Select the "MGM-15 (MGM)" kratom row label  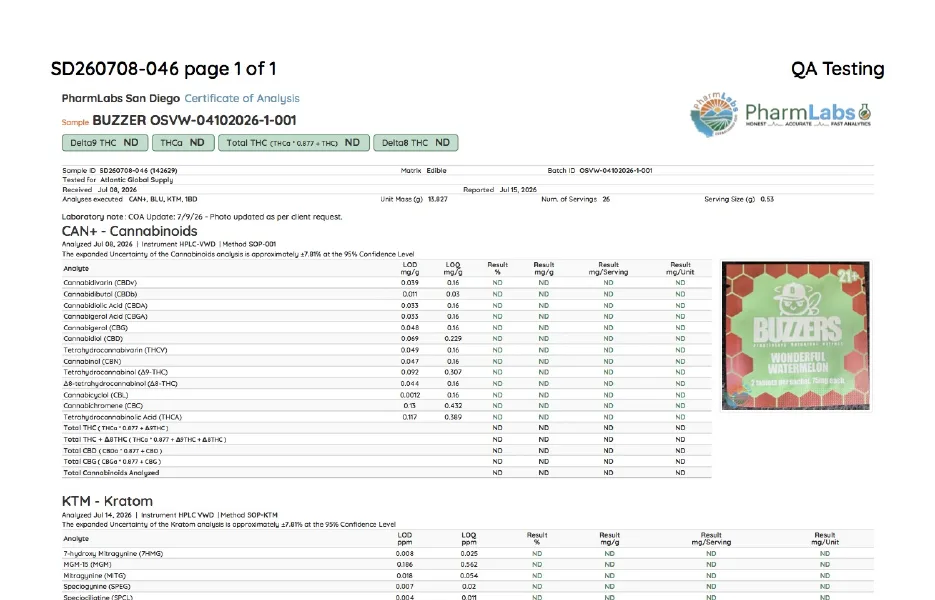tap(87, 564)
